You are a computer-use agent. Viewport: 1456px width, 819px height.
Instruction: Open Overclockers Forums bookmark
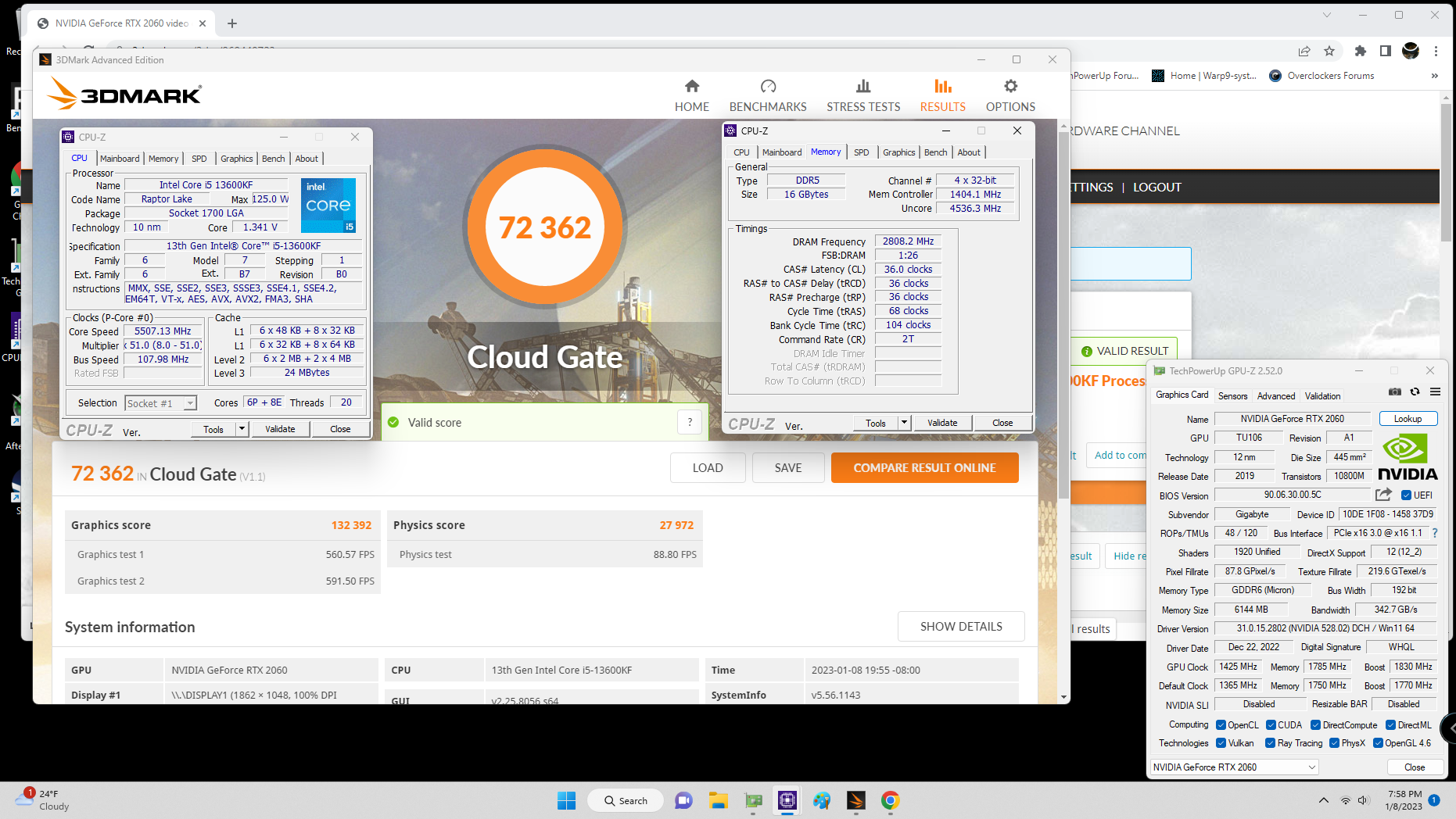pyautogui.click(x=1322, y=76)
